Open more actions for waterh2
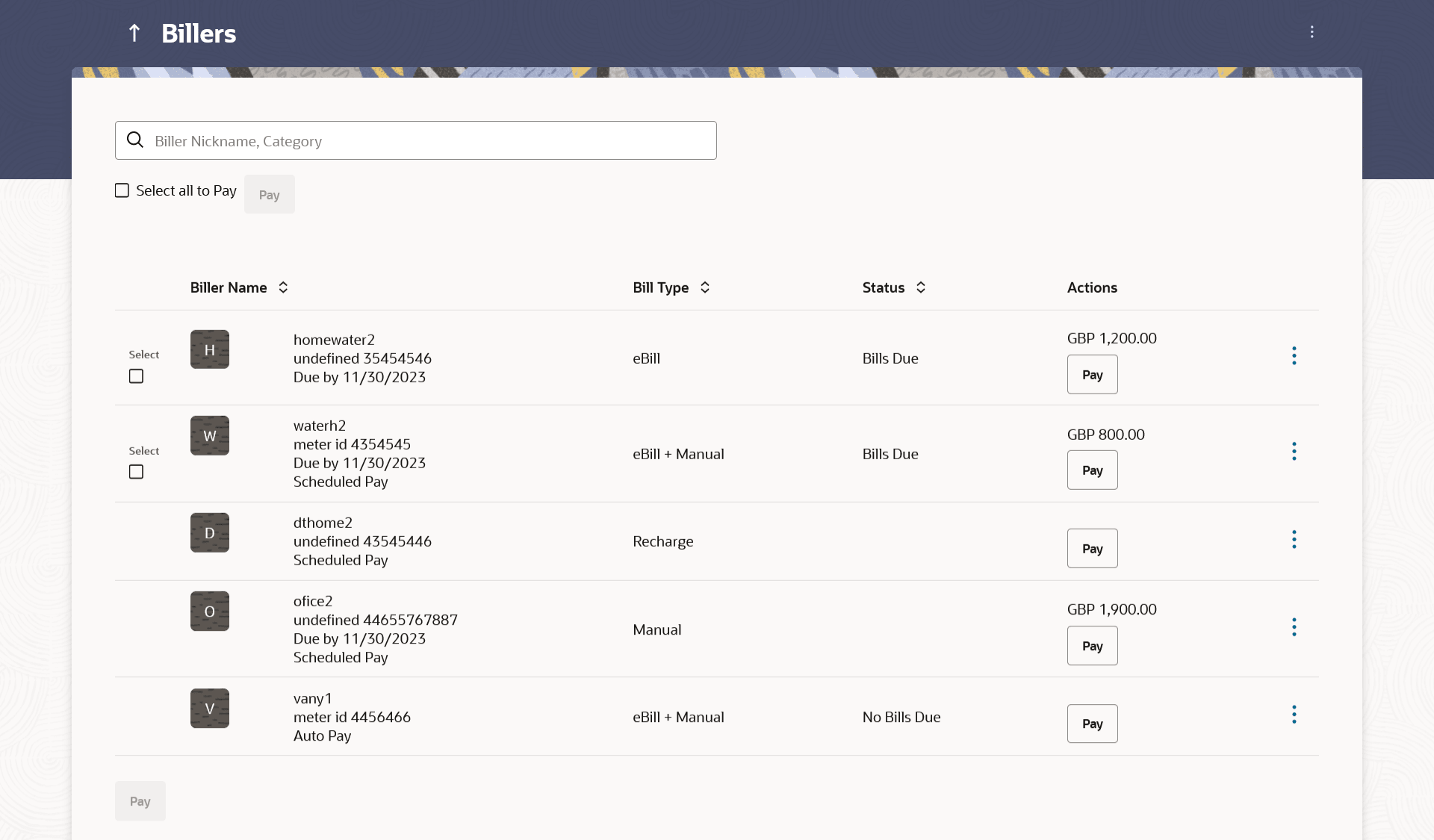 [x=1294, y=451]
